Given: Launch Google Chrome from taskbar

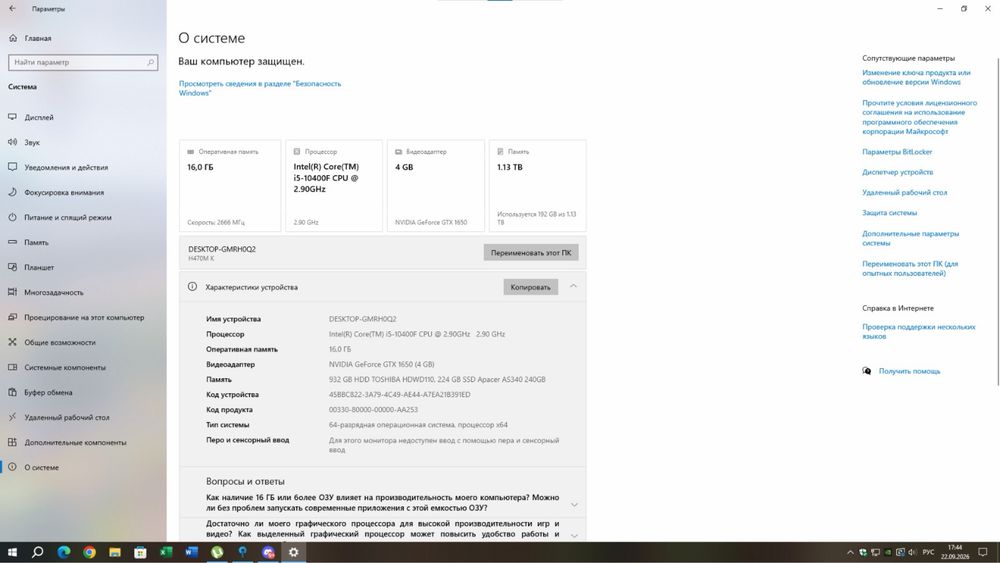Looking at the screenshot, I should (89, 552).
